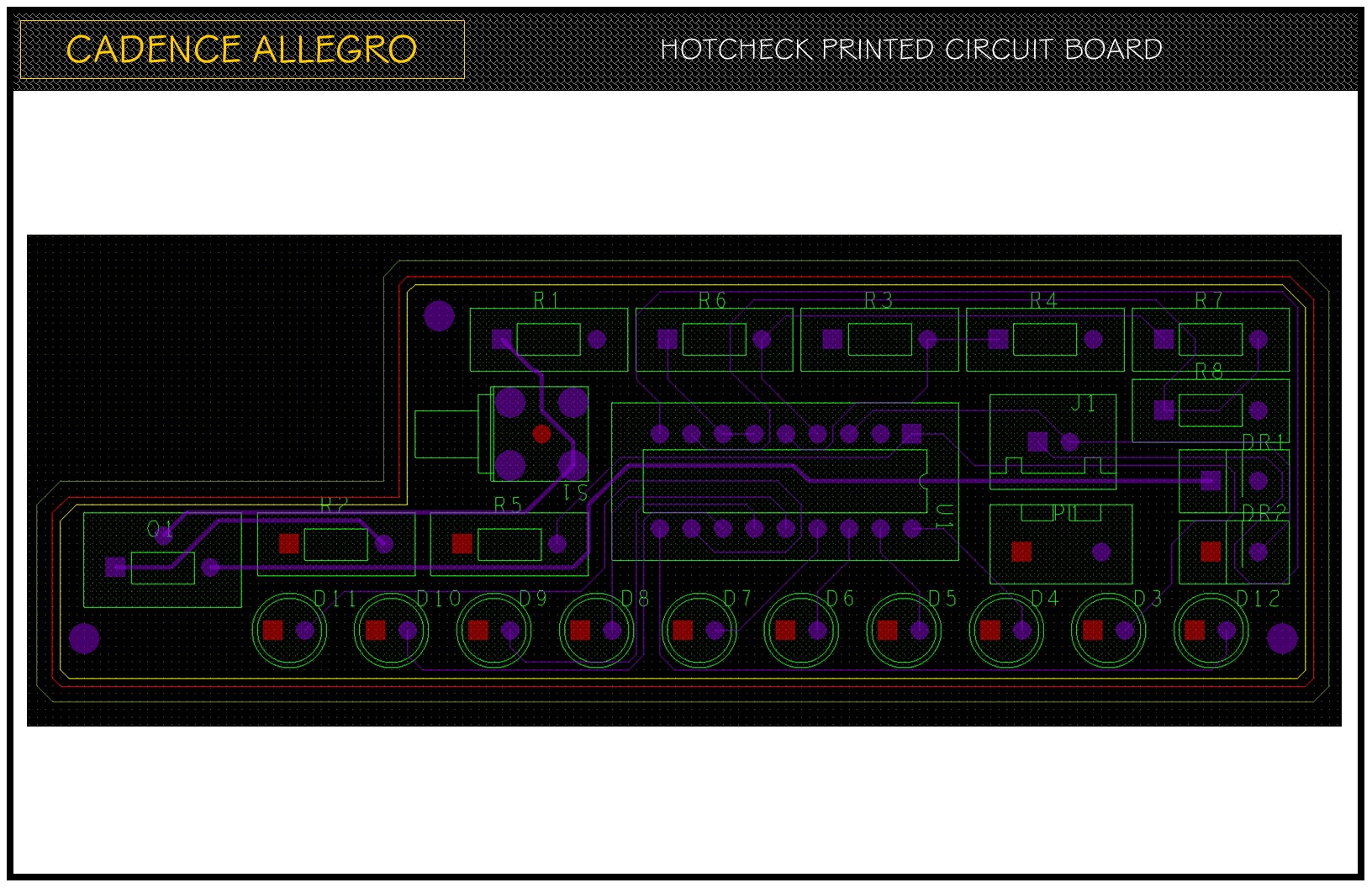Image resolution: width=1372 pixels, height=888 pixels.
Task: Click the CADENCE ALLEGRO title text
Action: point(241,50)
